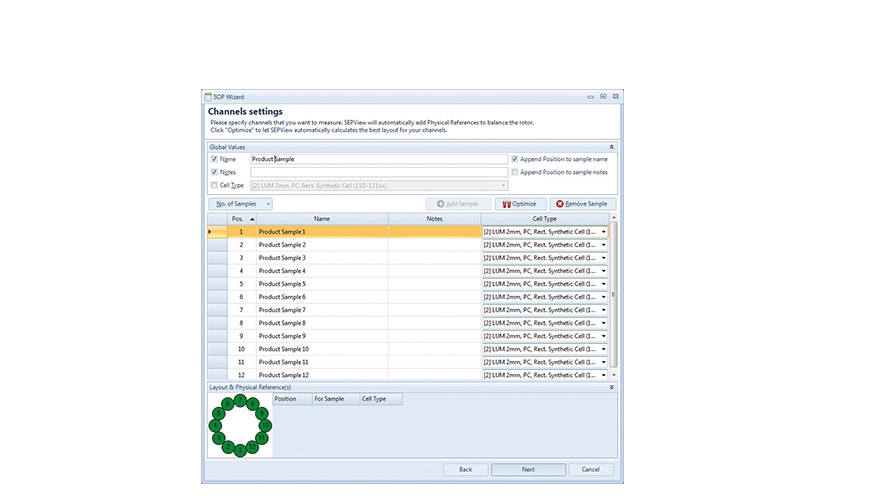Image resolution: width=885 pixels, height=500 pixels.
Task: Click the Back button
Action: click(x=465, y=469)
